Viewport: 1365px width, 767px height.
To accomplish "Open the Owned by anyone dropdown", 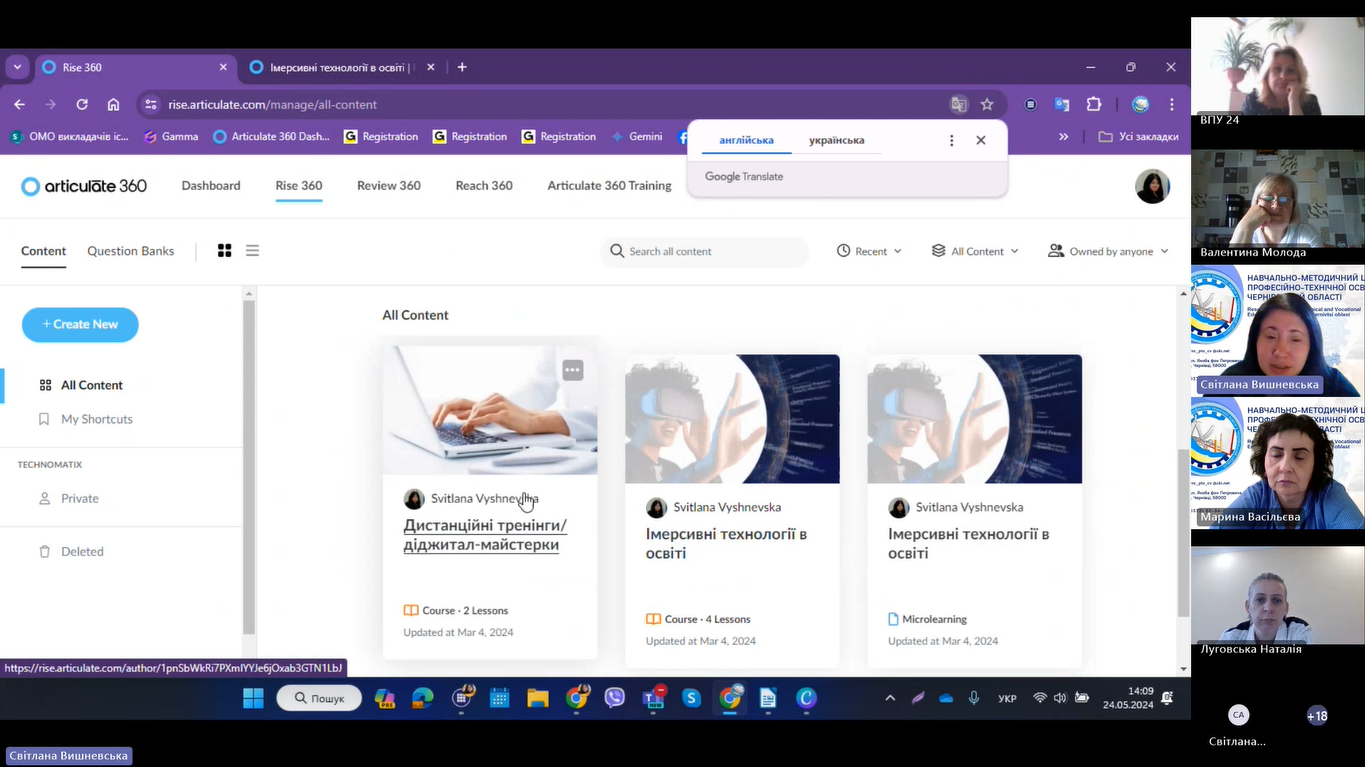I will [x=1108, y=252].
